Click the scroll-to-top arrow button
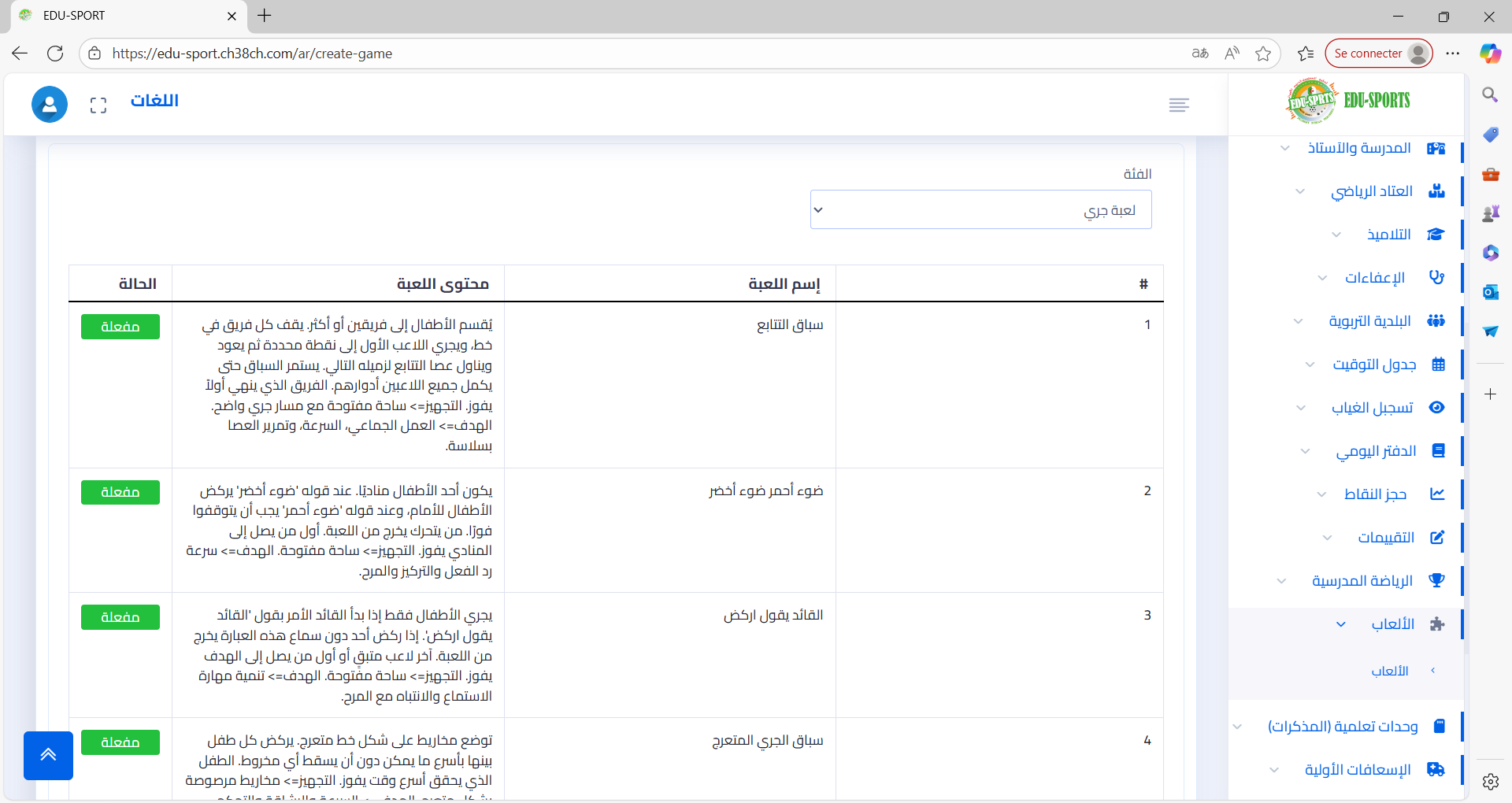Image resolution: width=1512 pixels, height=803 pixels. point(48,755)
